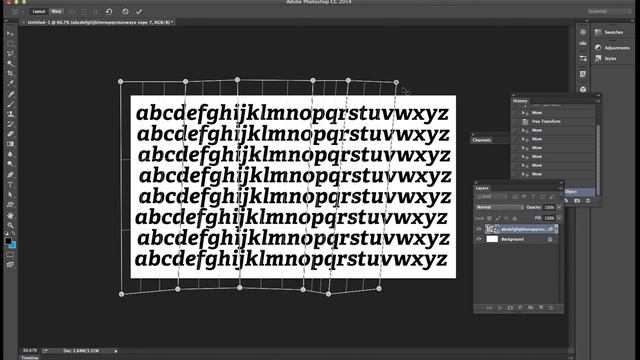Open the Timeline tab at bottom
The height and width of the screenshot is (360, 640).
30,358
